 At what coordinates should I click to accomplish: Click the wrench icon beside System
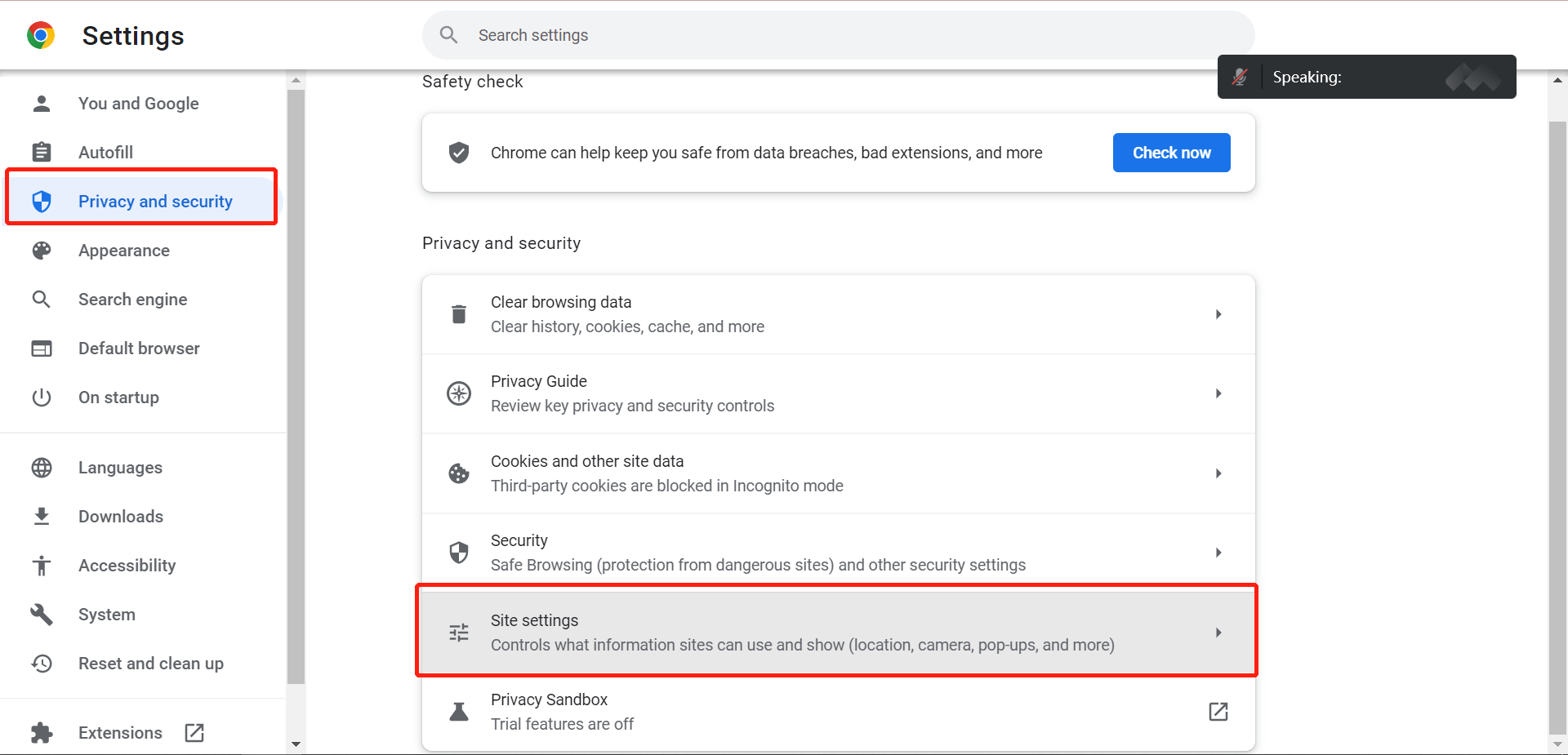pyautogui.click(x=42, y=615)
